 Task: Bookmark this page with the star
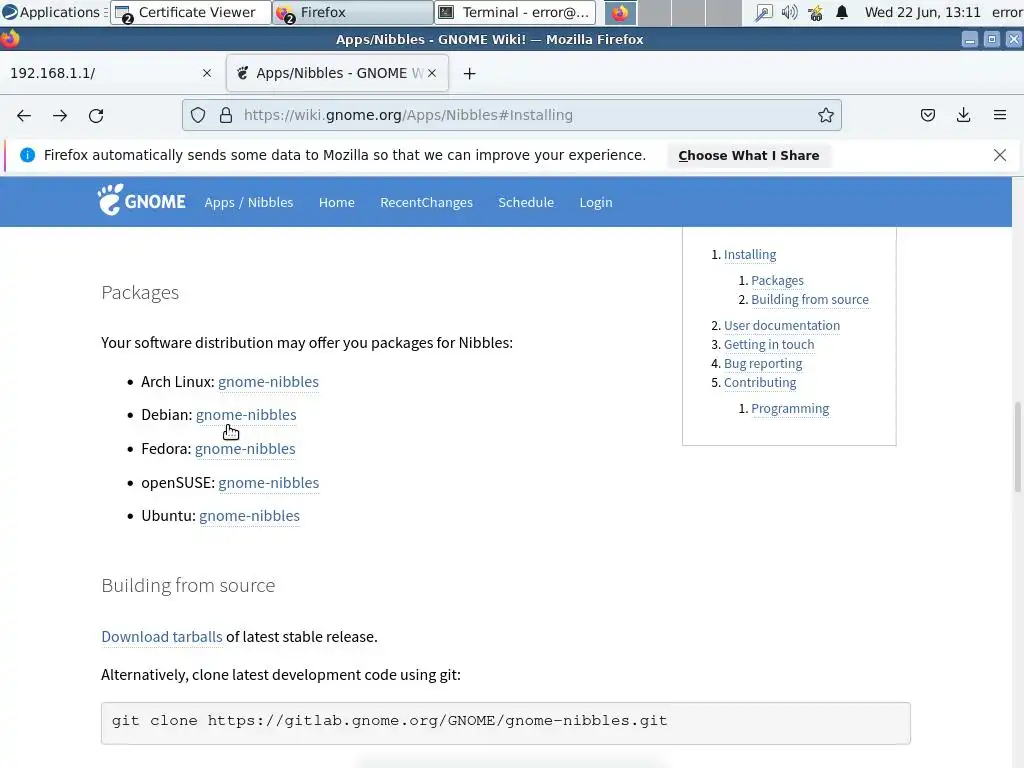(x=825, y=116)
